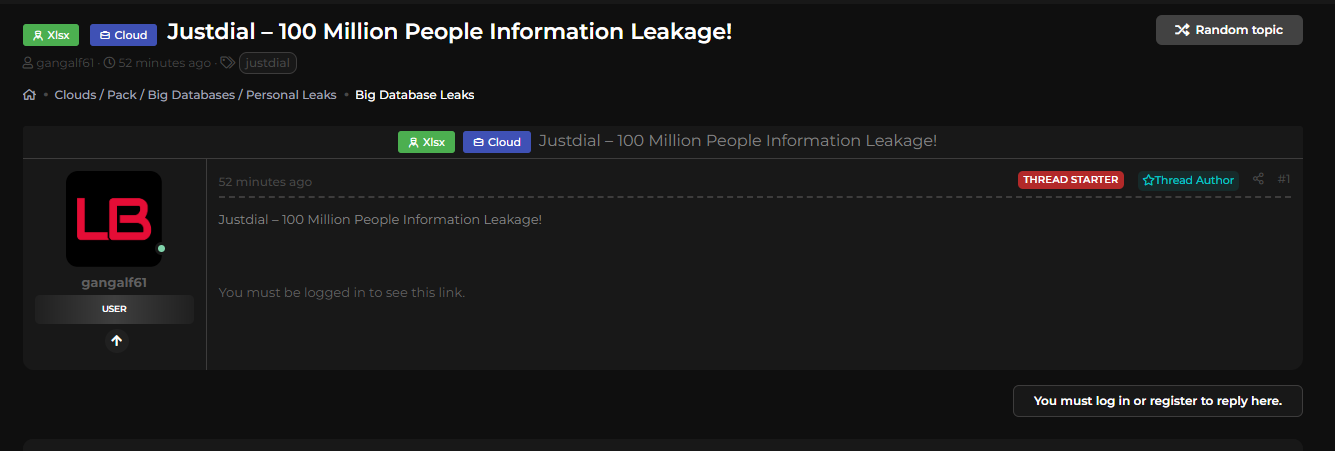The height and width of the screenshot is (451, 1335).
Task: Click the post number #1 link
Action: (x=1284, y=179)
